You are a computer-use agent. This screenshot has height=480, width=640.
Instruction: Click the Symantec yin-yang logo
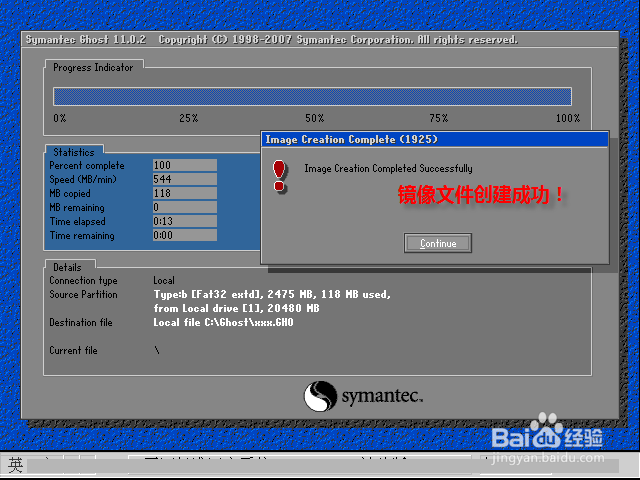click(x=320, y=396)
